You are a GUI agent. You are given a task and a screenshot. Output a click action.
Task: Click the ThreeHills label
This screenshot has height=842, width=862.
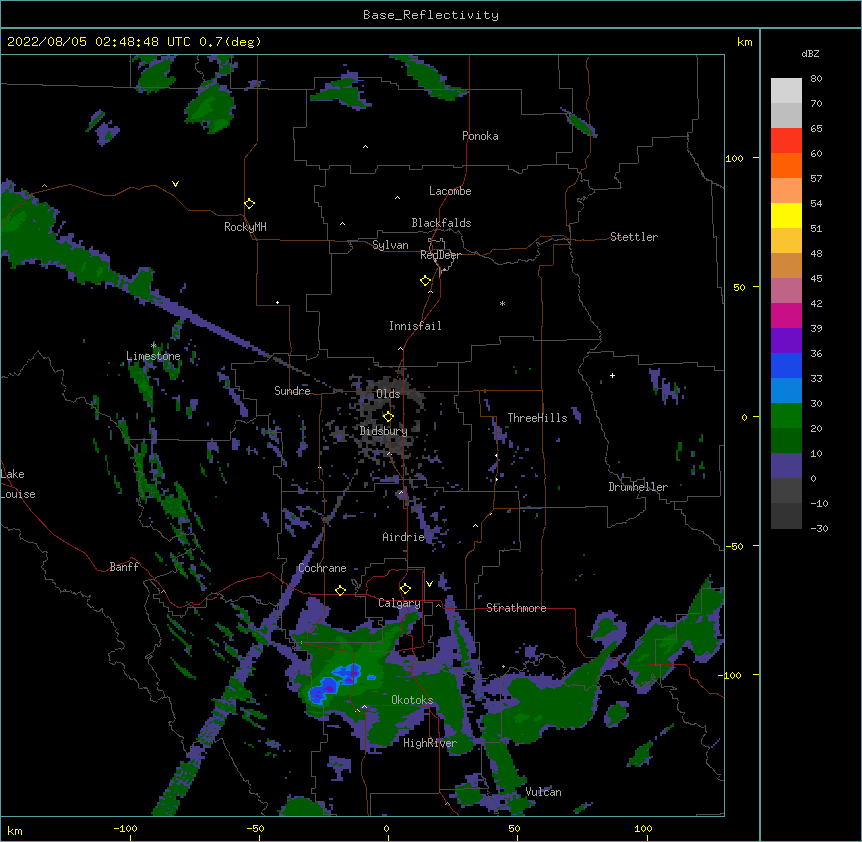(x=537, y=418)
